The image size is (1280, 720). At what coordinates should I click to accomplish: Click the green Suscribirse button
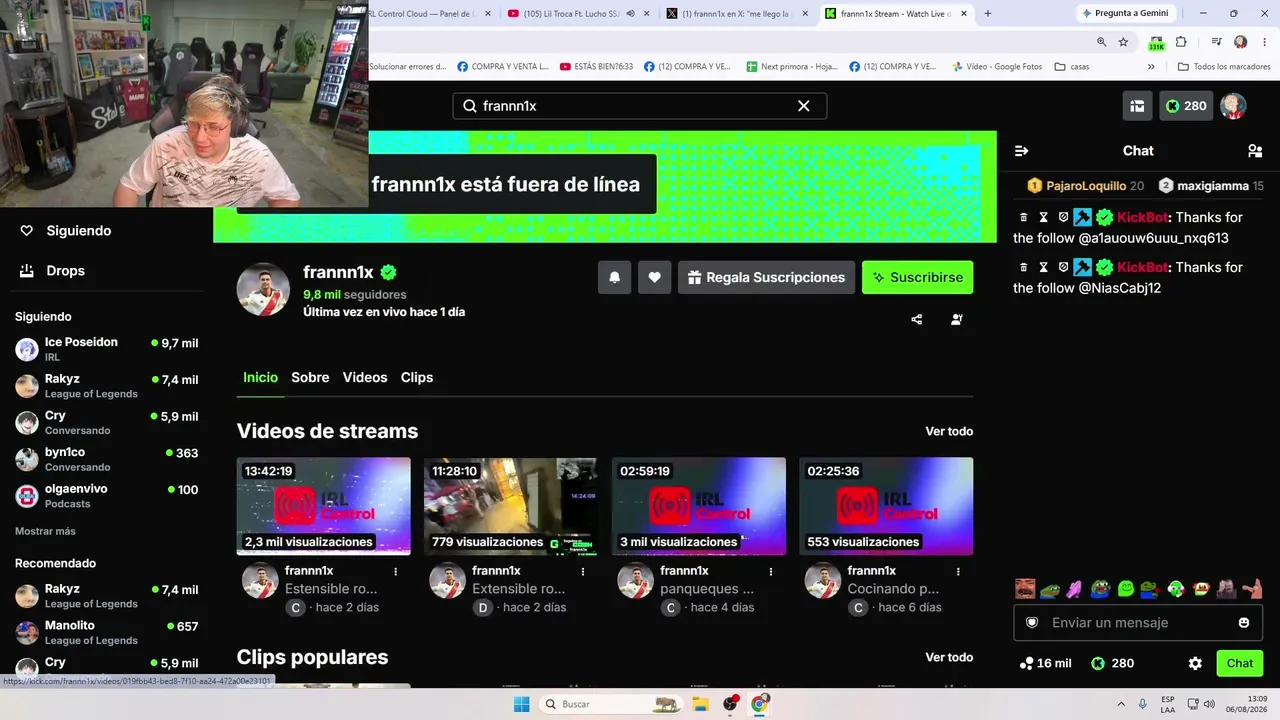917,277
